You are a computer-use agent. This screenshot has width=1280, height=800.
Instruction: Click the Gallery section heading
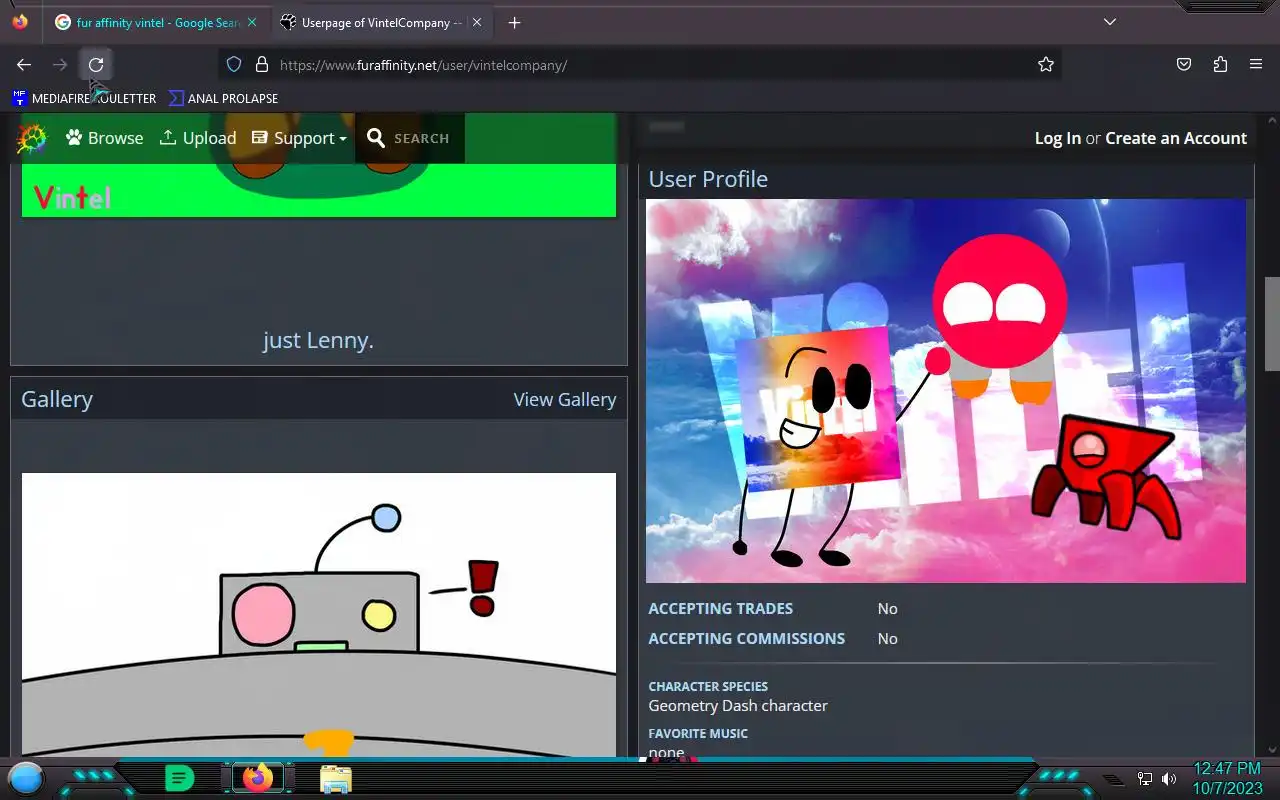pyautogui.click(x=57, y=399)
